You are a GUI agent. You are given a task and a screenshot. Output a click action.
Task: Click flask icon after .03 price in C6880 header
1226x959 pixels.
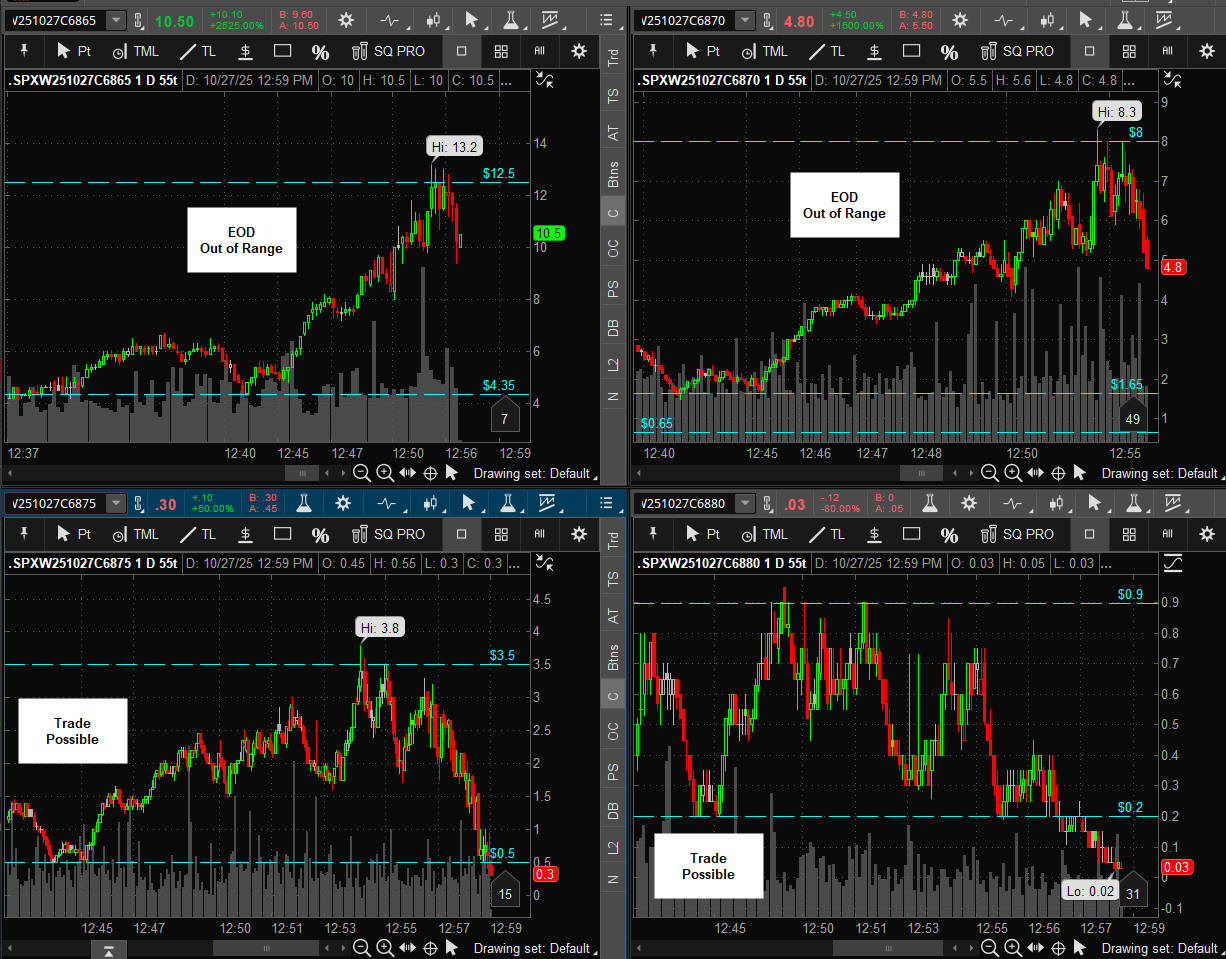pos(929,503)
